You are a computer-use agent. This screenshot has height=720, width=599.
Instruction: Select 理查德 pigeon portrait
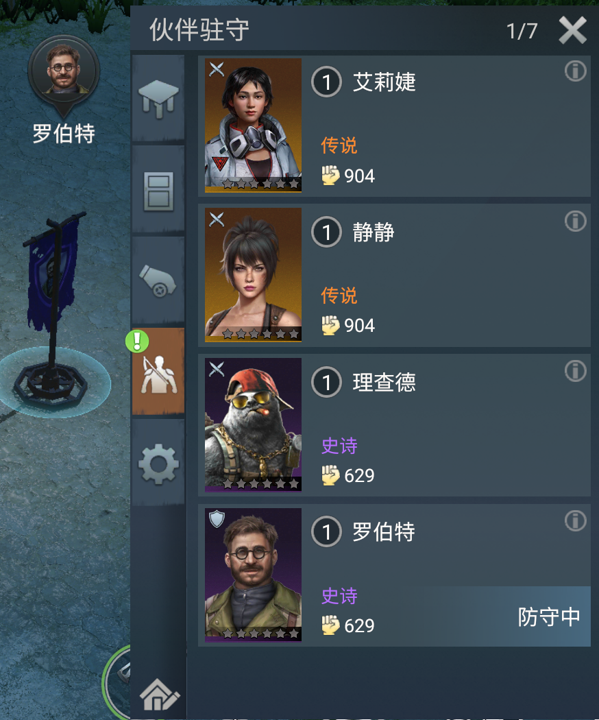tap(253, 425)
